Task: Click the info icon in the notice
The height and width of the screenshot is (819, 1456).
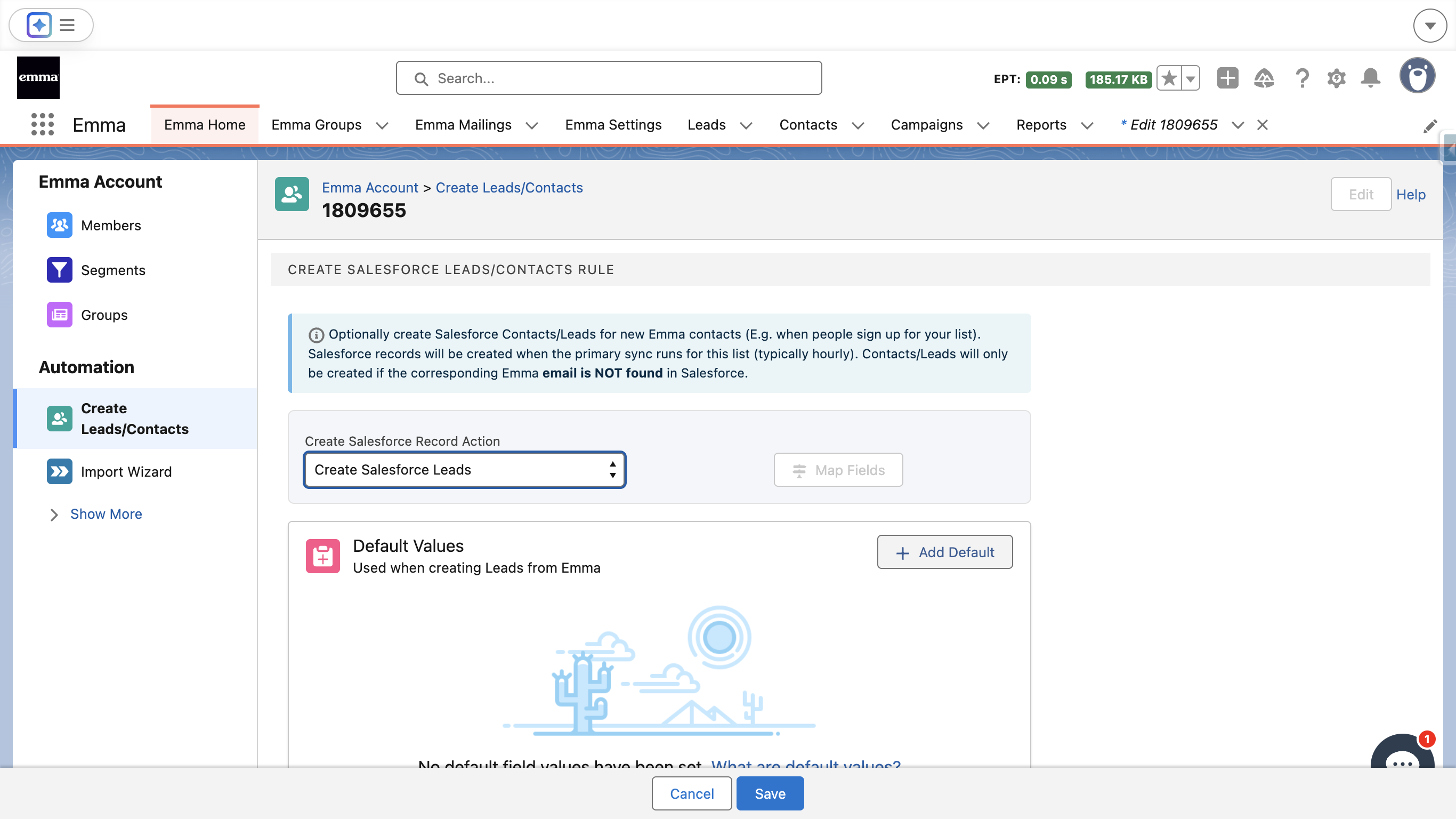Action: [x=316, y=335]
